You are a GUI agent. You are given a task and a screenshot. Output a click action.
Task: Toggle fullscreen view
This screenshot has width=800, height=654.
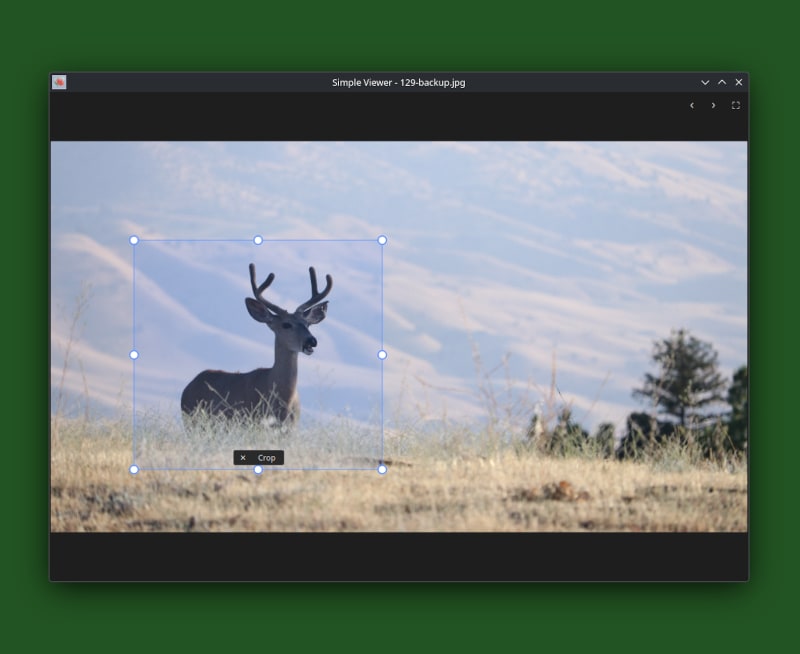coord(736,106)
